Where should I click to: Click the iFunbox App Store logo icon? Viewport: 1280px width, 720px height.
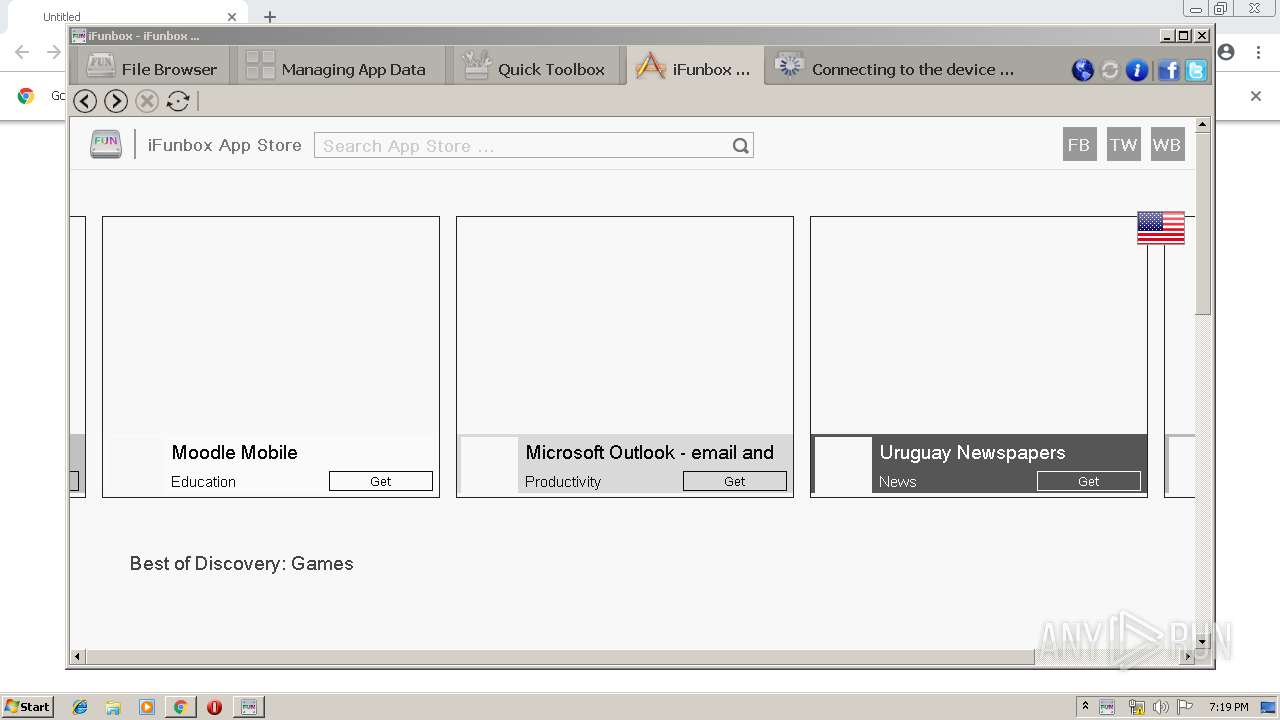point(106,144)
